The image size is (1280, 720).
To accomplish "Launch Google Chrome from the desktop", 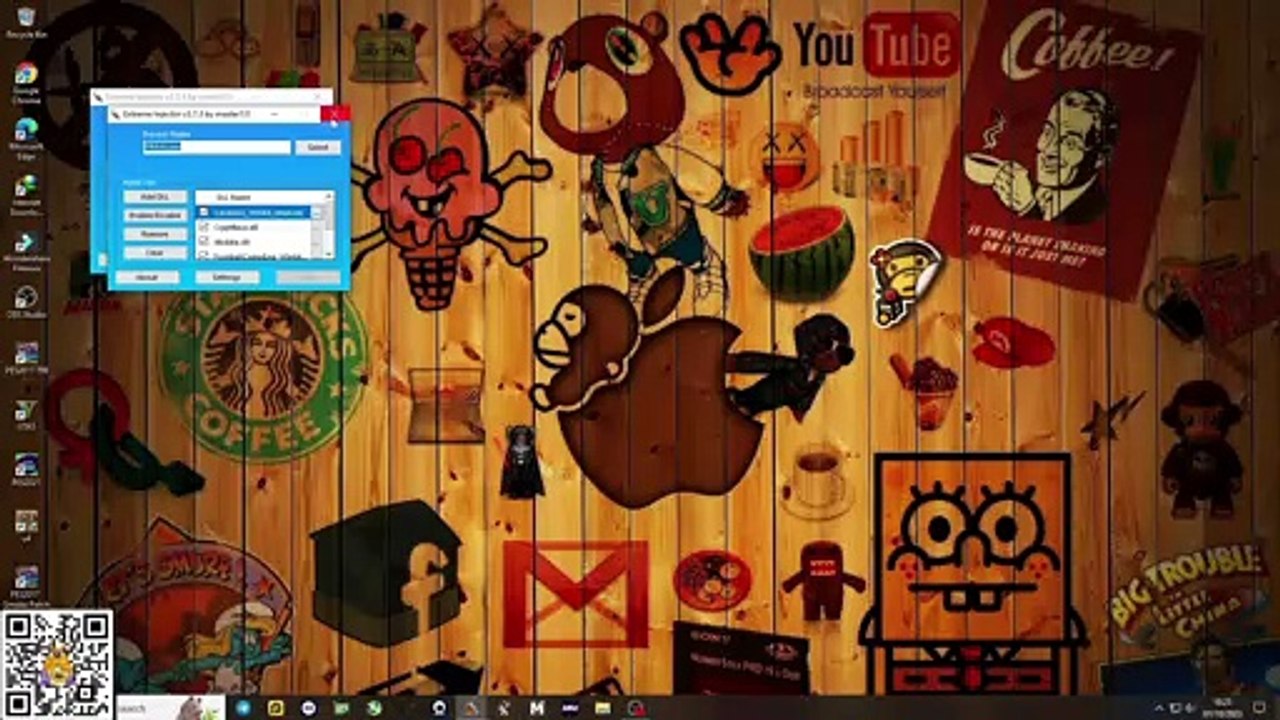I will pyautogui.click(x=25, y=82).
